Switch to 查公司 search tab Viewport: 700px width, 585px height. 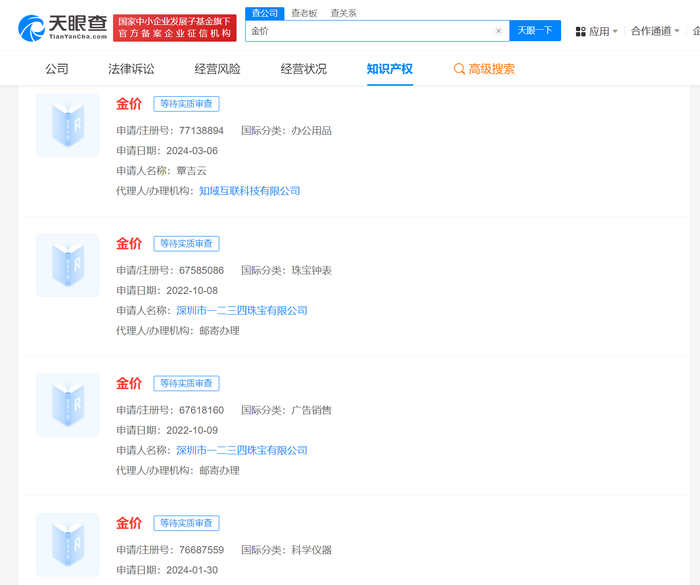pos(264,13)
